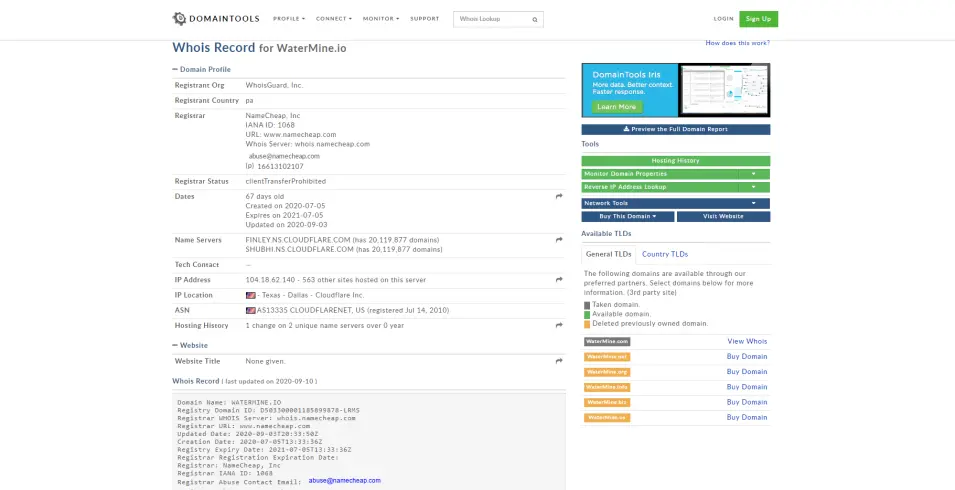Click share arrow in Dates row
Screen dimensions: 955x490
click(559, 197)
